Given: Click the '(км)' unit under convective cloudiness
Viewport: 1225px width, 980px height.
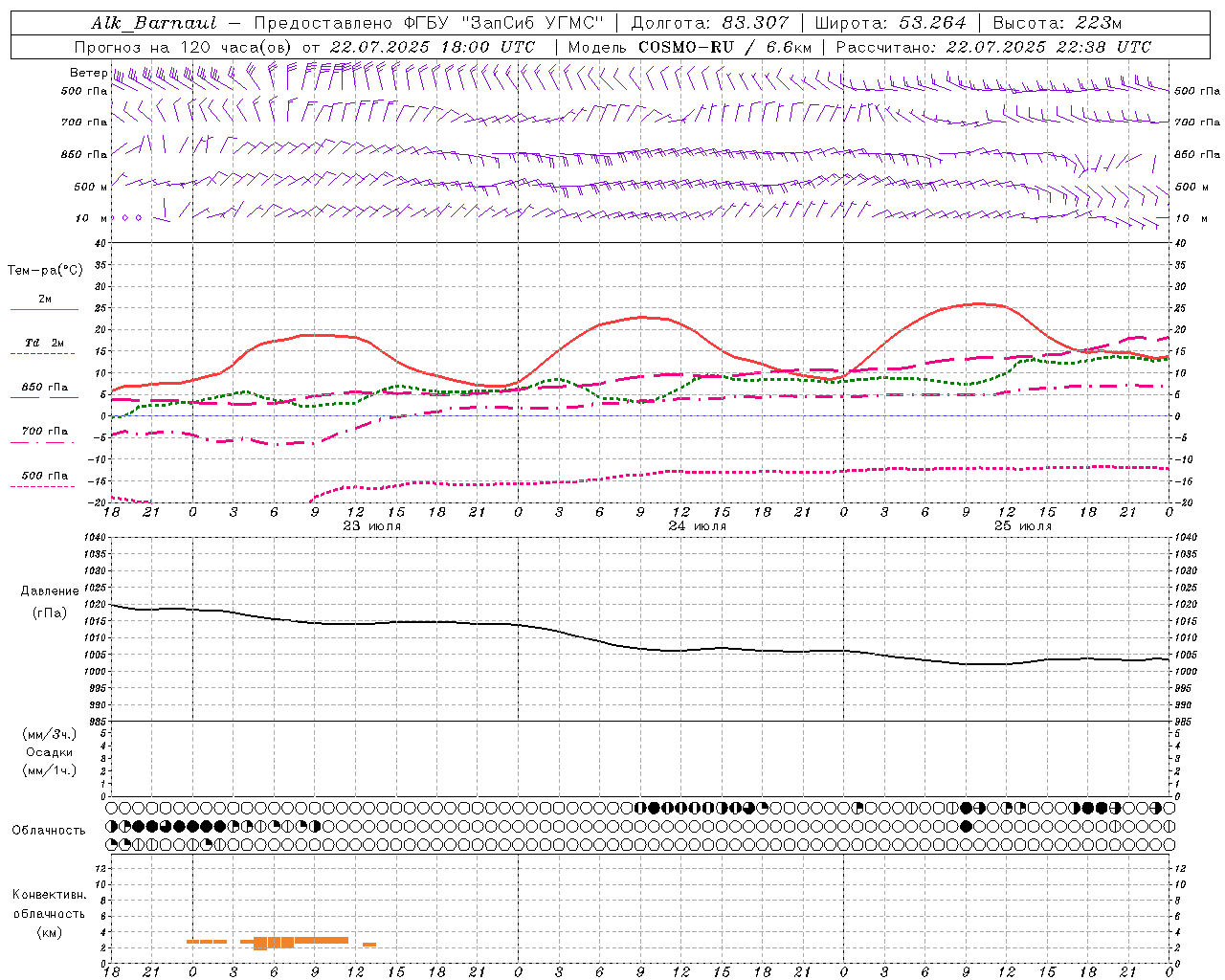Looking at the screenshot, I should coord(49,932).
